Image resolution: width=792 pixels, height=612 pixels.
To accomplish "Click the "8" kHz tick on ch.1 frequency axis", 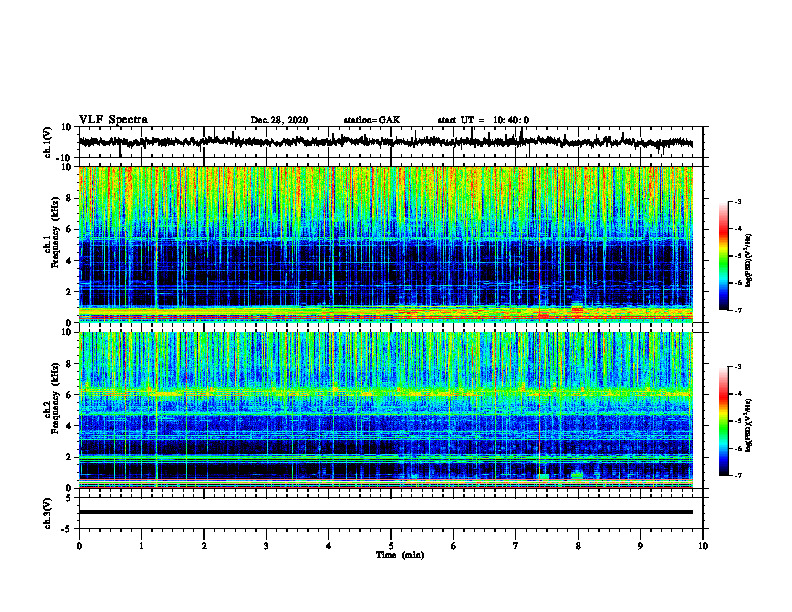I will coord(69,198).
